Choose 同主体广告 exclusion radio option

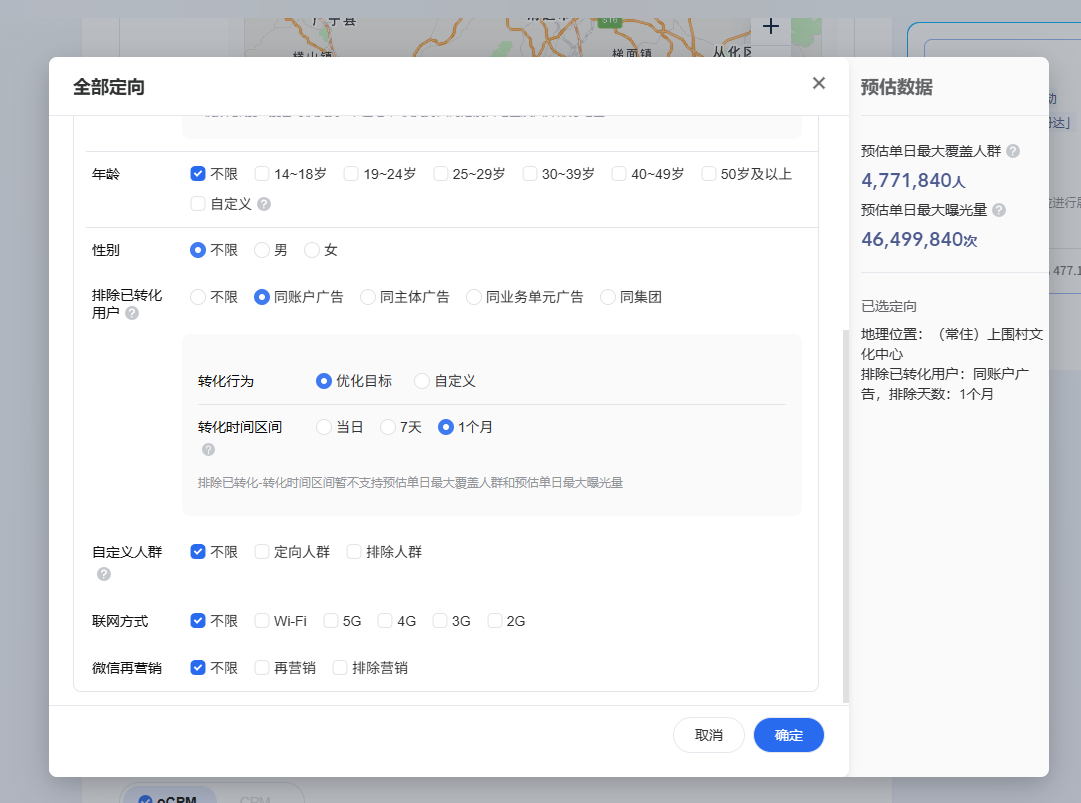[x=368, y=297]
